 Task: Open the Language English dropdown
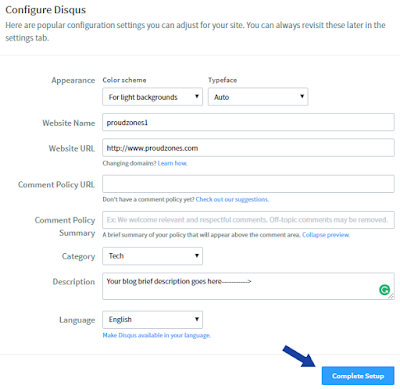click(x=152, y=319)
